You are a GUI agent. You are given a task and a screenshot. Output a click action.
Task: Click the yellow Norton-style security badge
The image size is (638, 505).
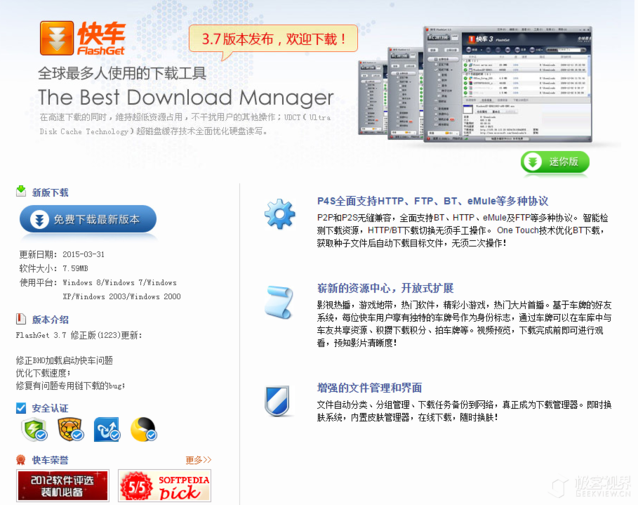click(144, 429)
